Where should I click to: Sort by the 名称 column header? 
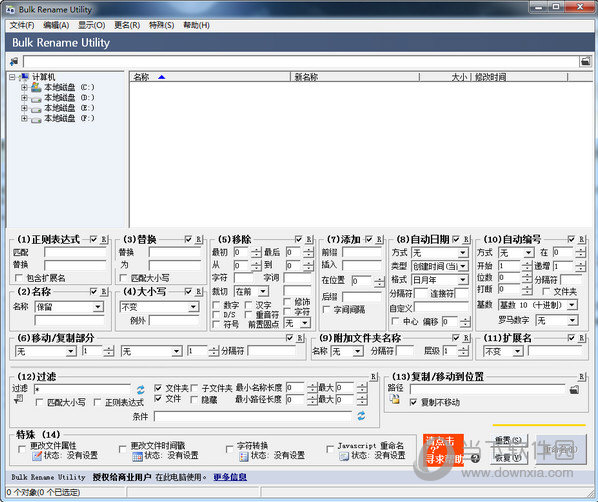point(210,77)
